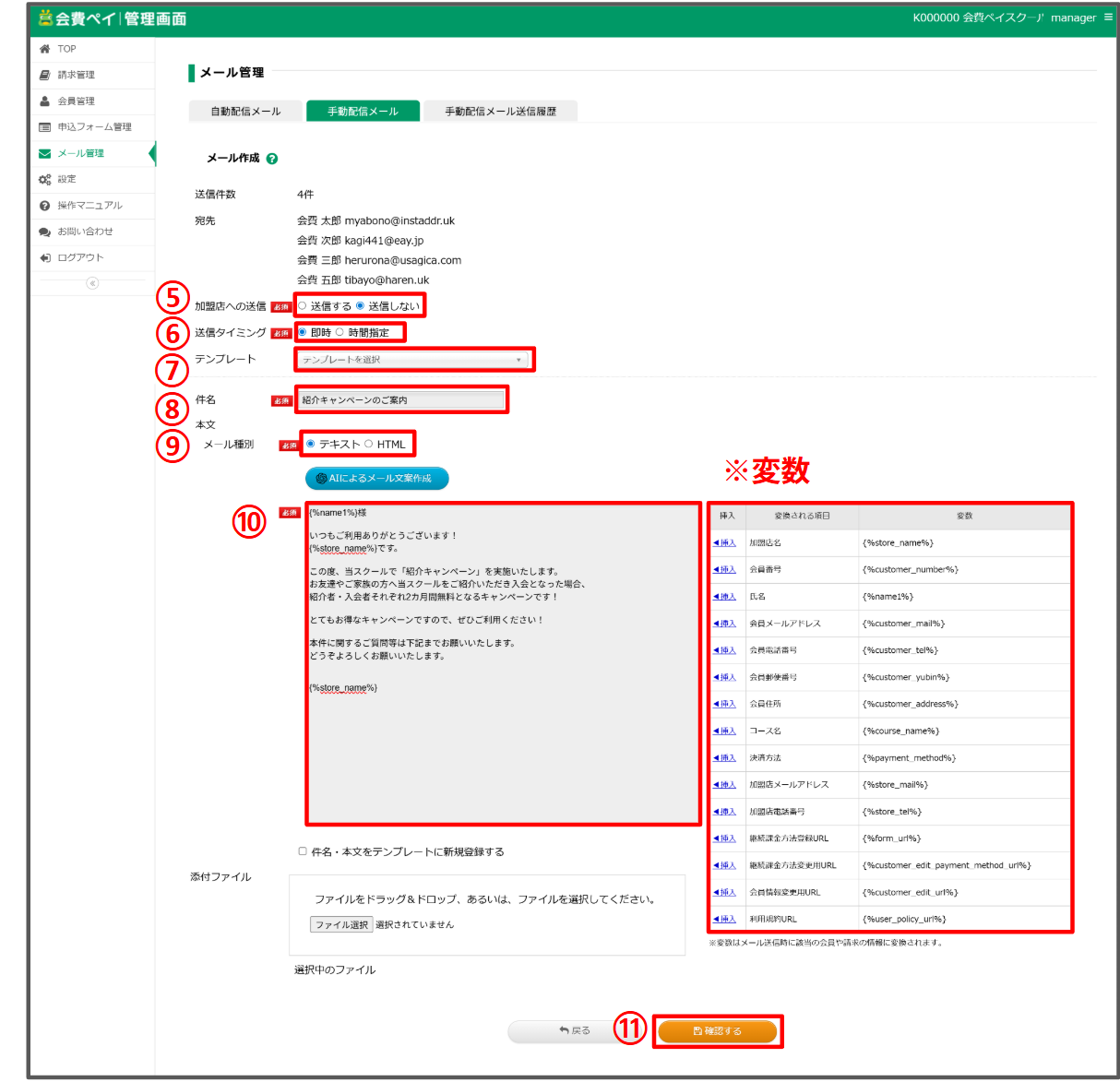Collapse sidebar with double-chevron button
The image size is (1120, 1082).
pyautogui.click(x=92, y=283)
